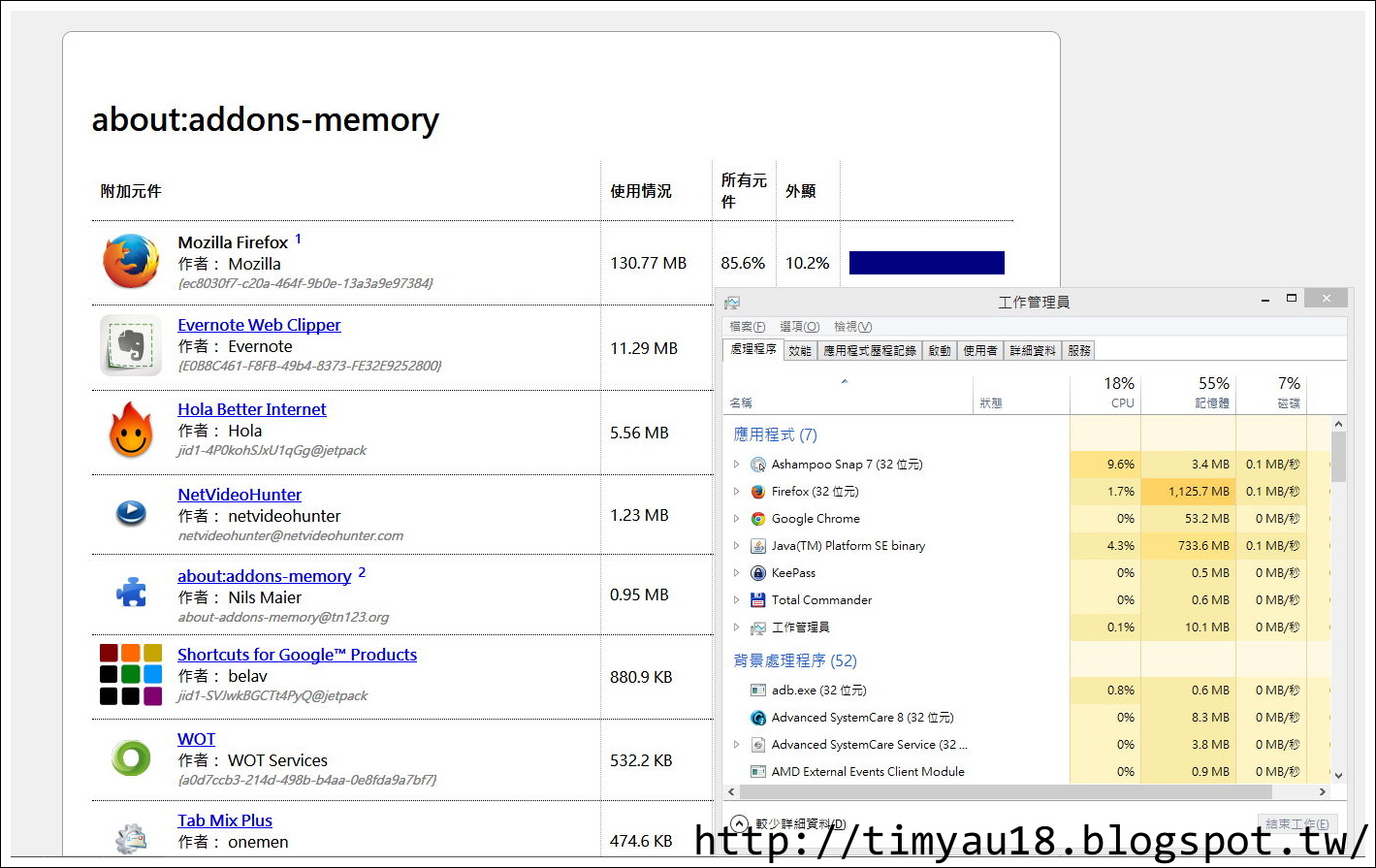The height and width of the screenshot is (868, 1376).
Task: Switch to the 詳細資料 tab
Action: [1033, 350]
